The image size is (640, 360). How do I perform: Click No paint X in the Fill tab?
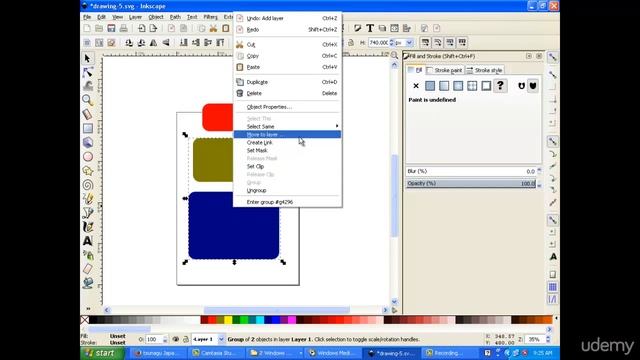[416, 86]
